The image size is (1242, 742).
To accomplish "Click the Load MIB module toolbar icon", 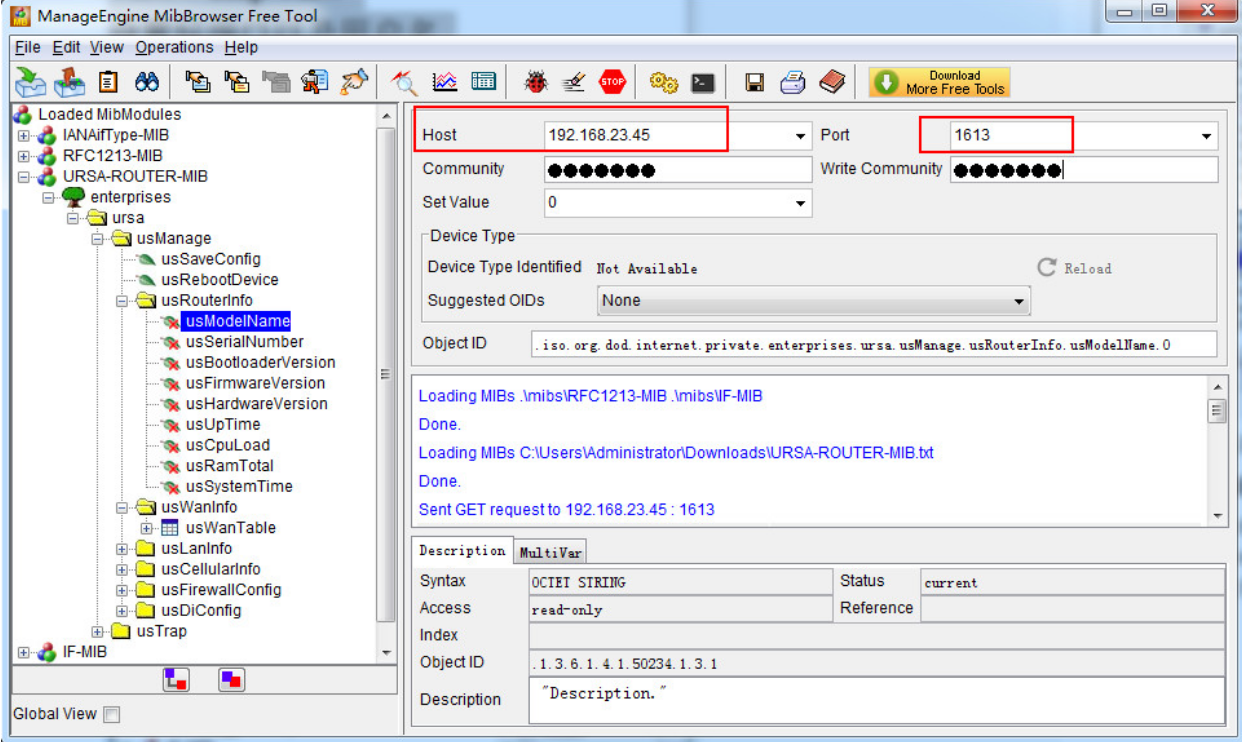I will (31, 82).
